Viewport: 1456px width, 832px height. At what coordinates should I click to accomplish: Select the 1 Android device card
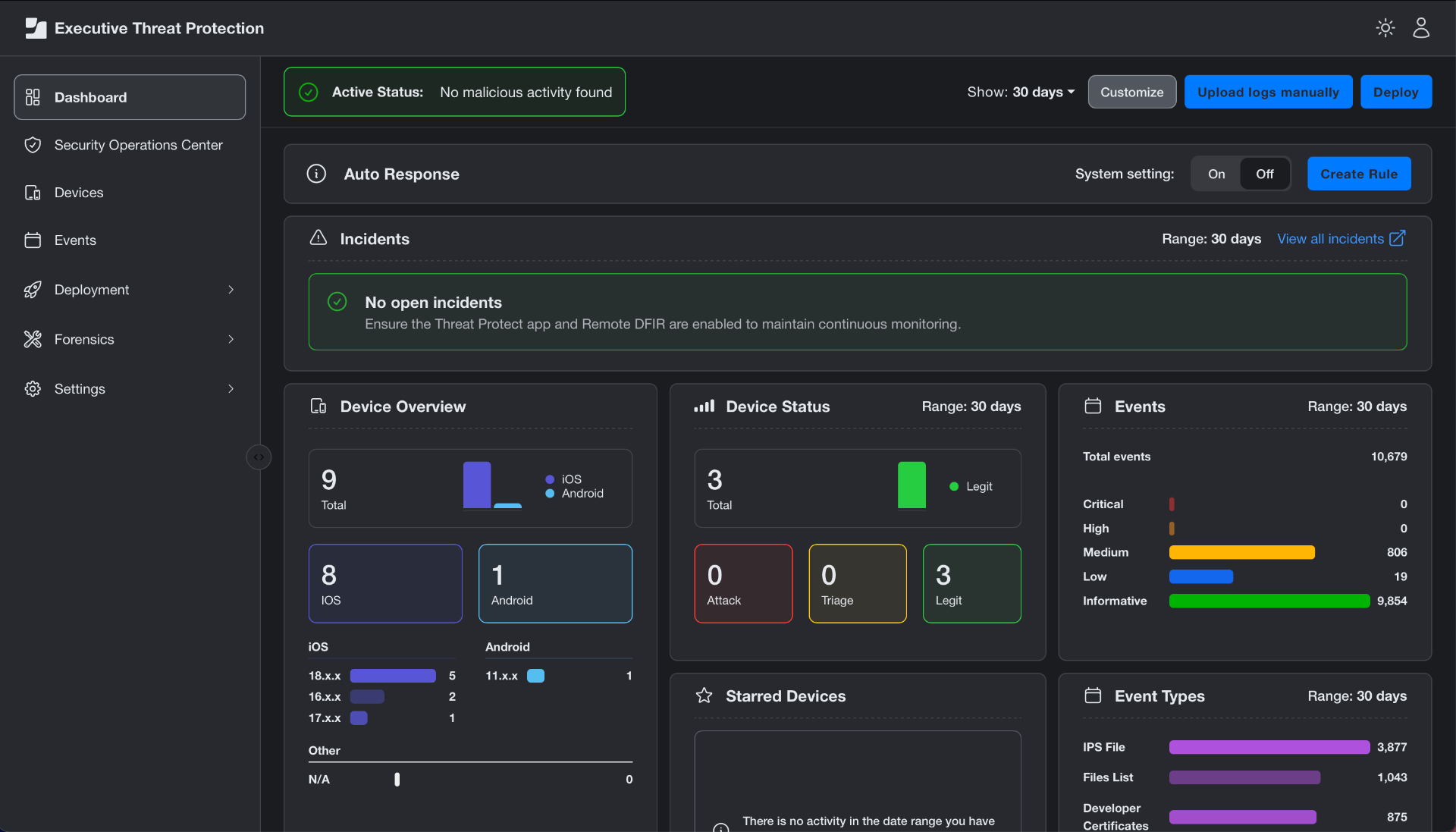(555, 583)
